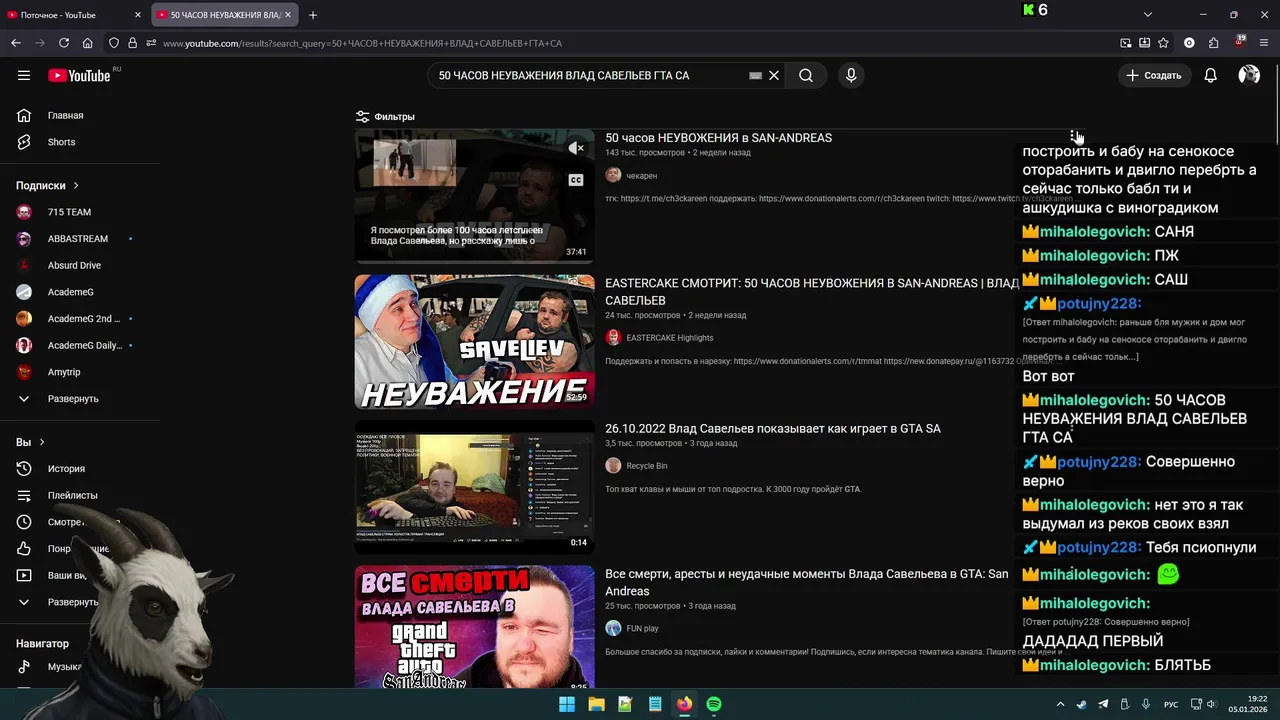
Task: Open the browser extensions puzzle icon
Action: pyautogui.click(x=1214, y=43)
